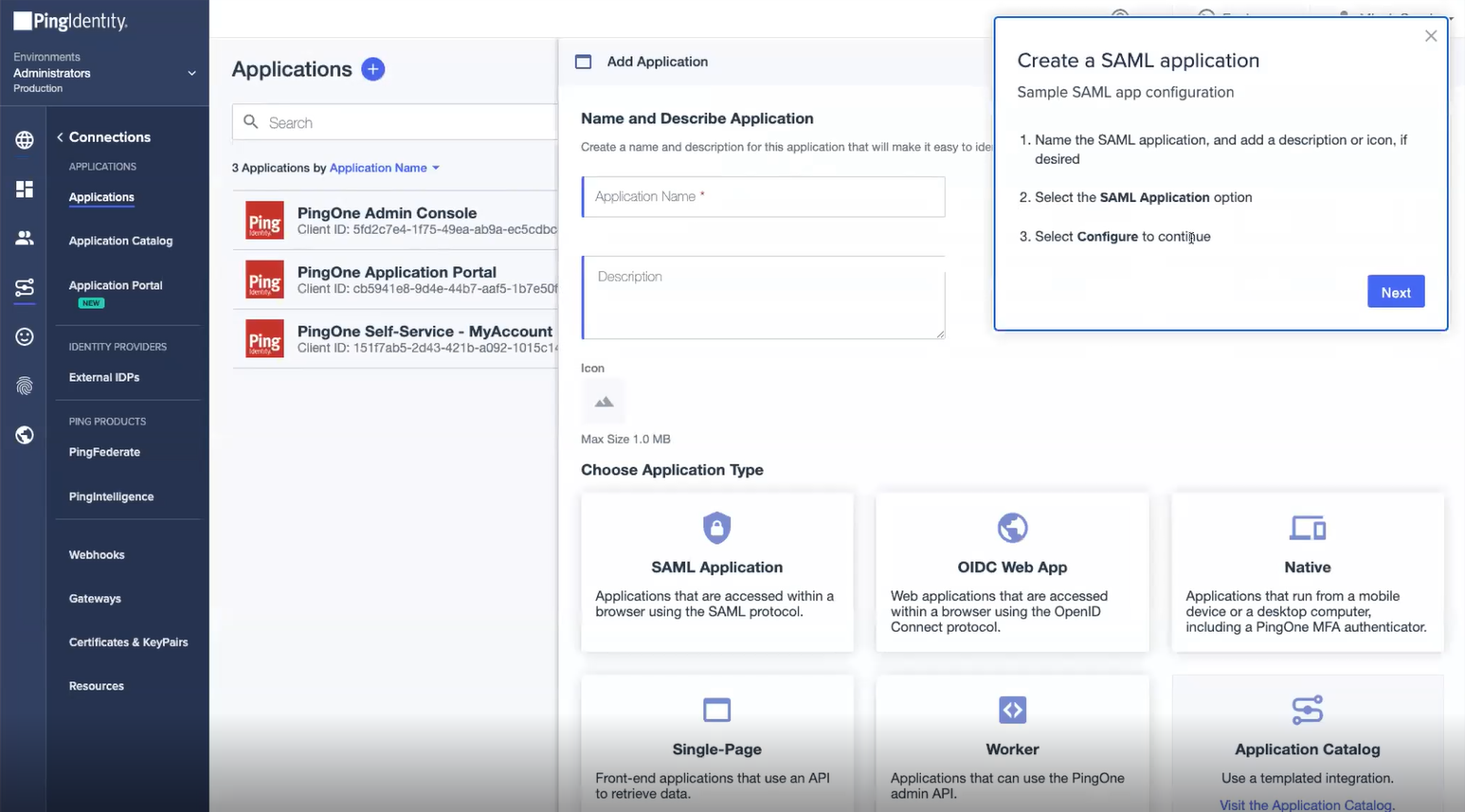This screenshot has width=1465, height=812.
Task: Open the identities people icon in sidebar
Action: (x=25, y=238)
